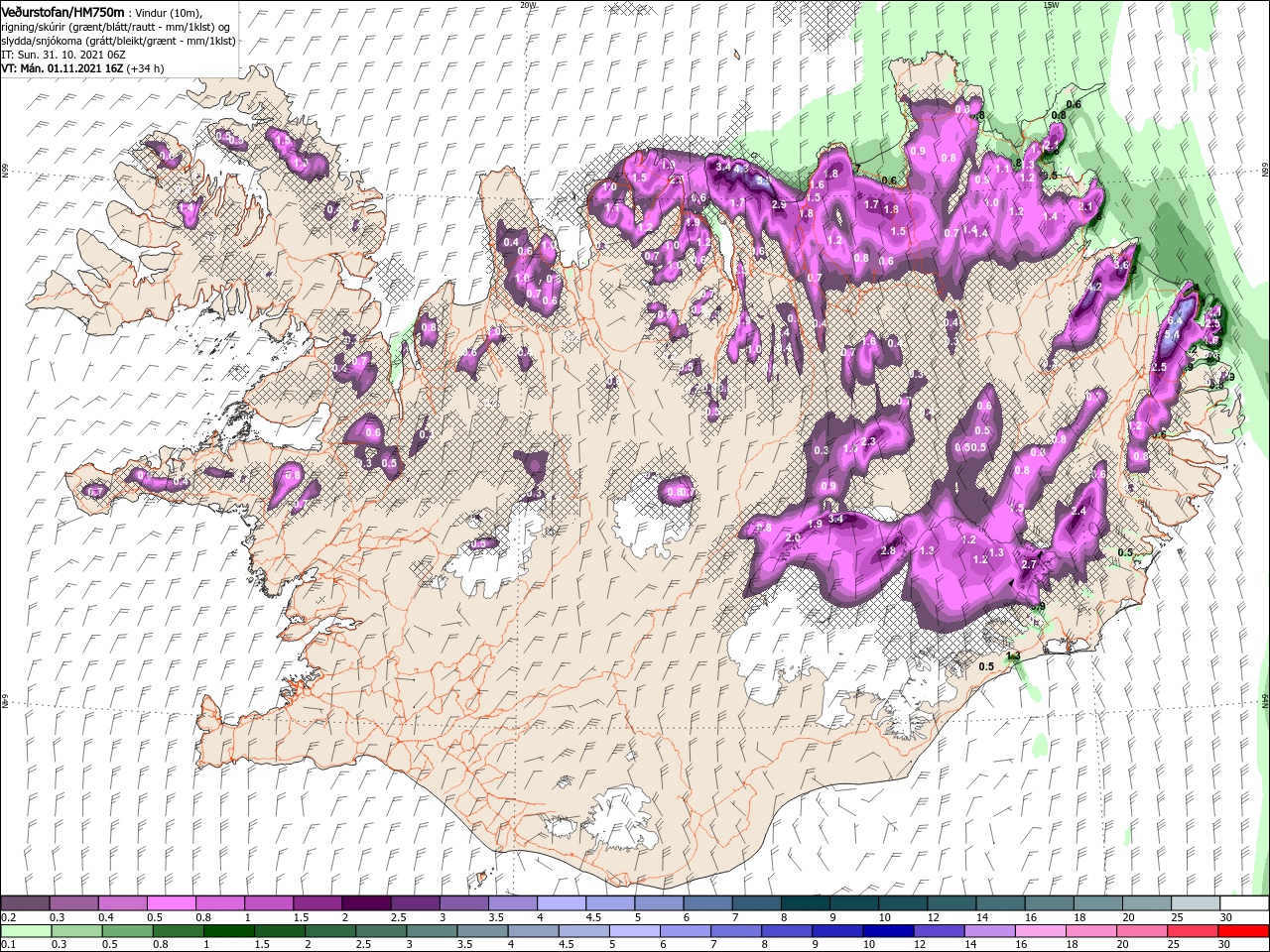Click the 2.7 value label in the southeast
1270x952 pixels.
pos(1029,564)
